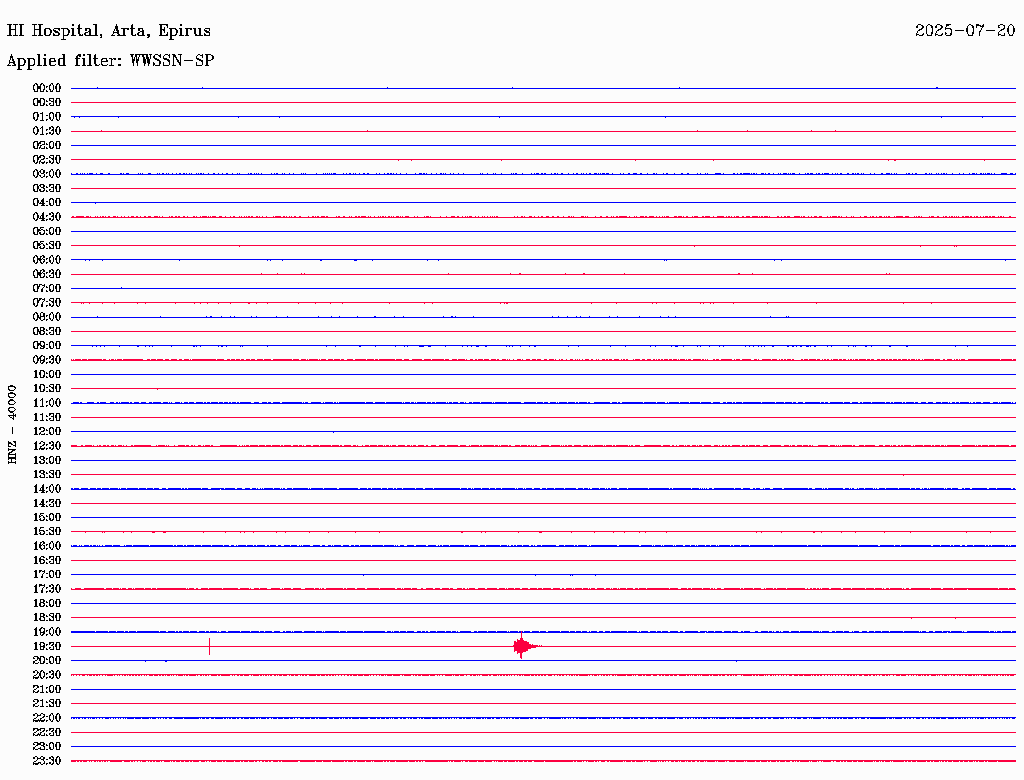Click the vertical spike marker on 19:30 trace
Screen dimensions: 1024x780
coord(210,646)
